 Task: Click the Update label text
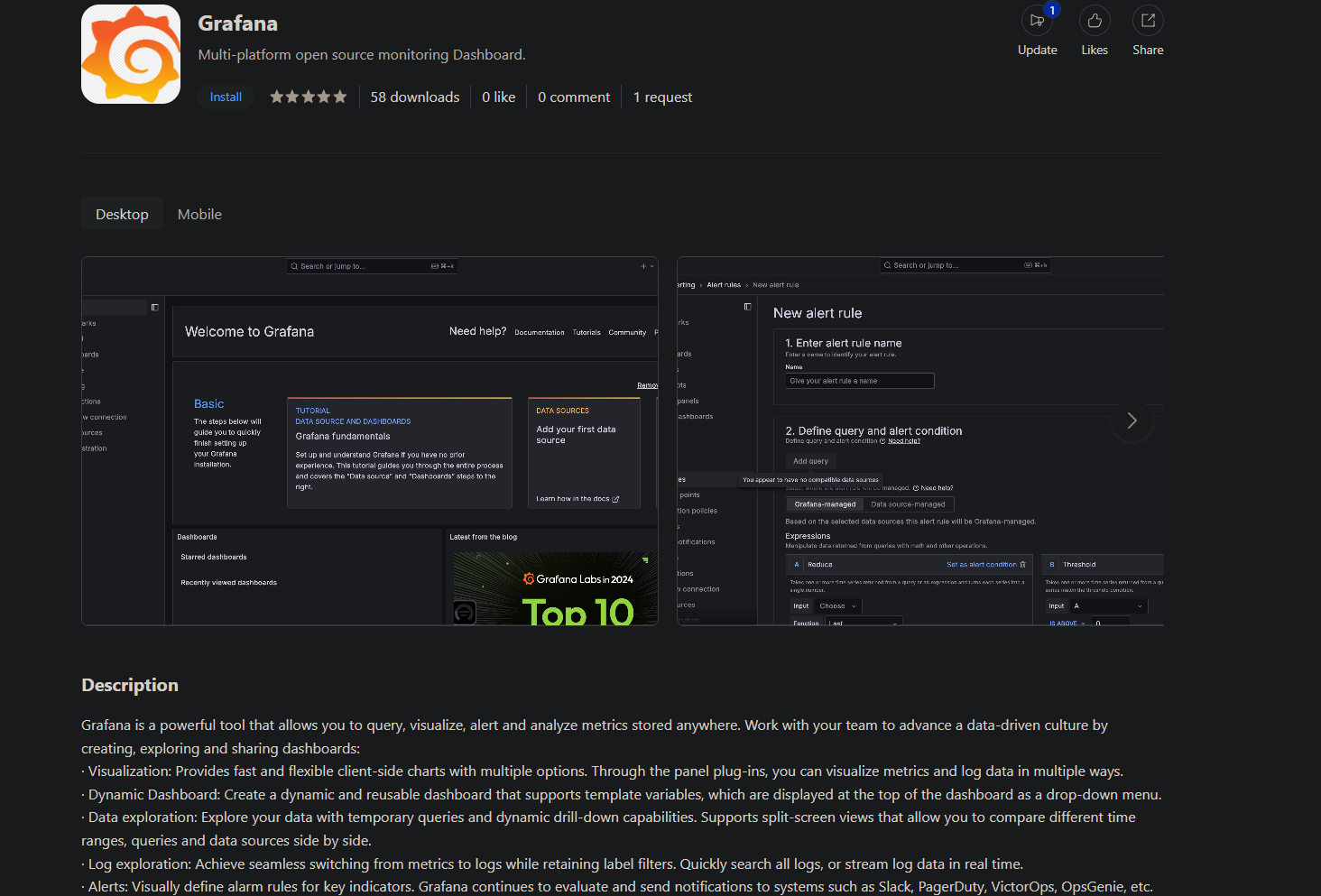coord(1038,50)
